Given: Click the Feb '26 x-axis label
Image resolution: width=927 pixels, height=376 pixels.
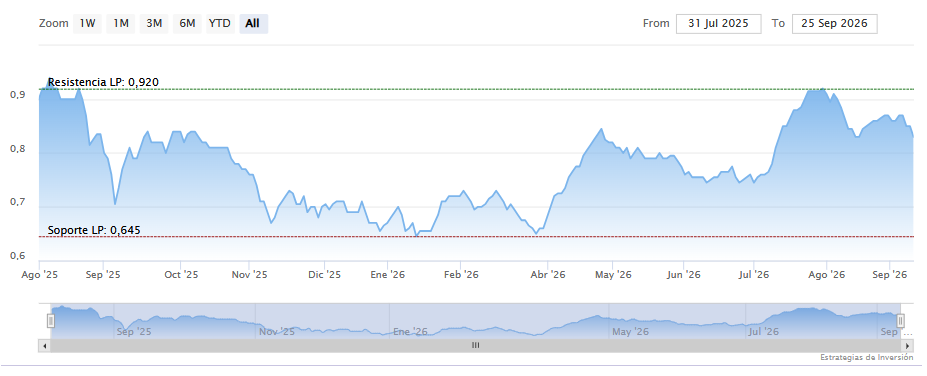Looking at the screenshot, I should [x=461, y=275].
